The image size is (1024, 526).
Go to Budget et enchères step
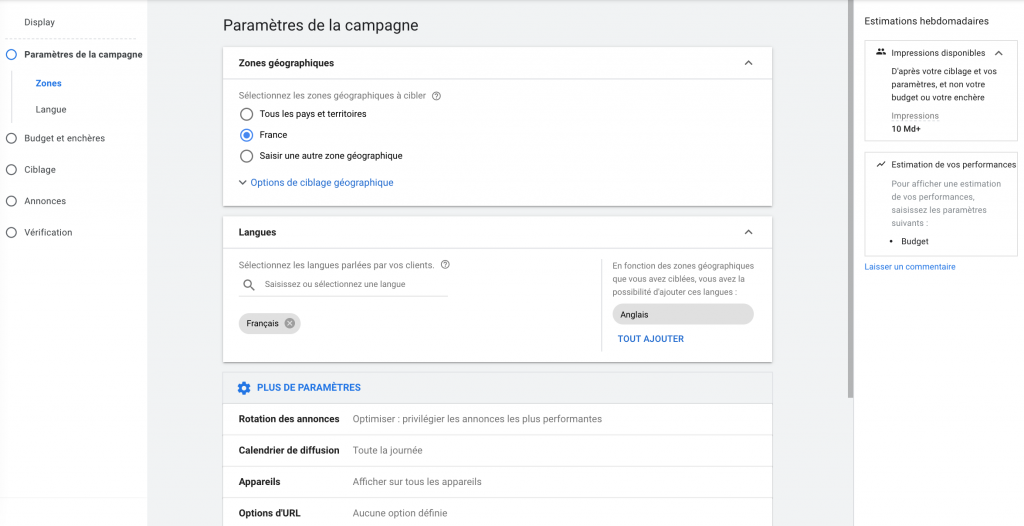64,138
